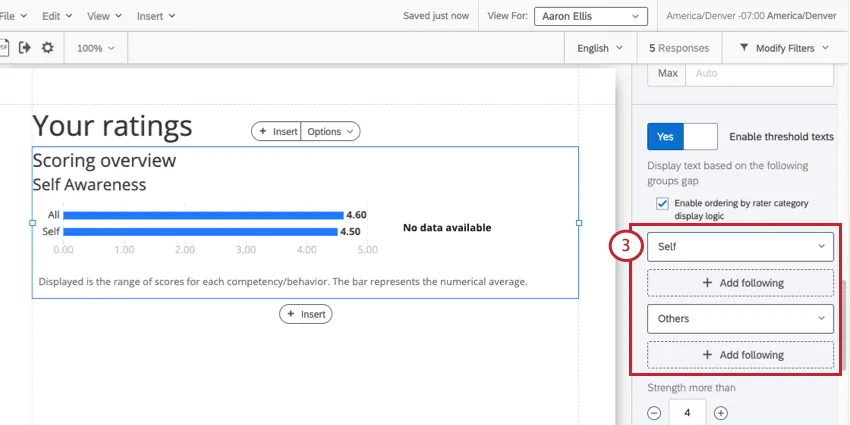Click the widget's left resize handle
Image resolution: width=850 pixels, height=425 pixels.
tap(32, 223)
